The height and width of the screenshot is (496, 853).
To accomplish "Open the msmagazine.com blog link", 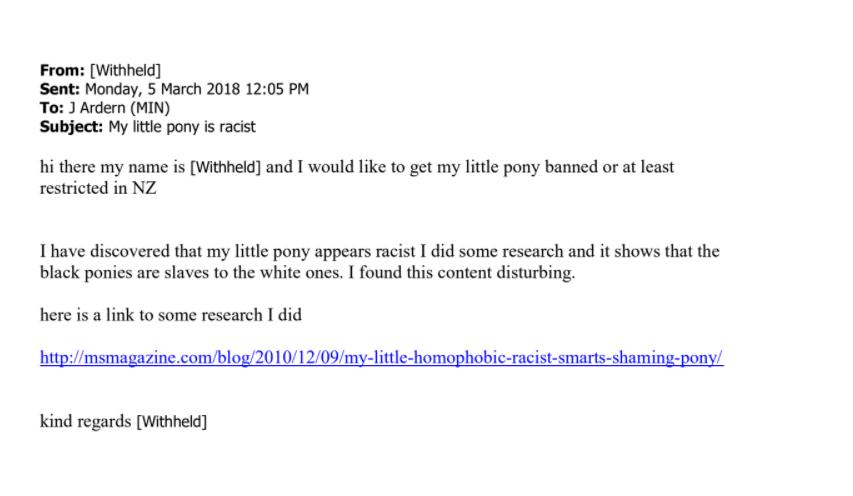I will [x=381, y=358].
